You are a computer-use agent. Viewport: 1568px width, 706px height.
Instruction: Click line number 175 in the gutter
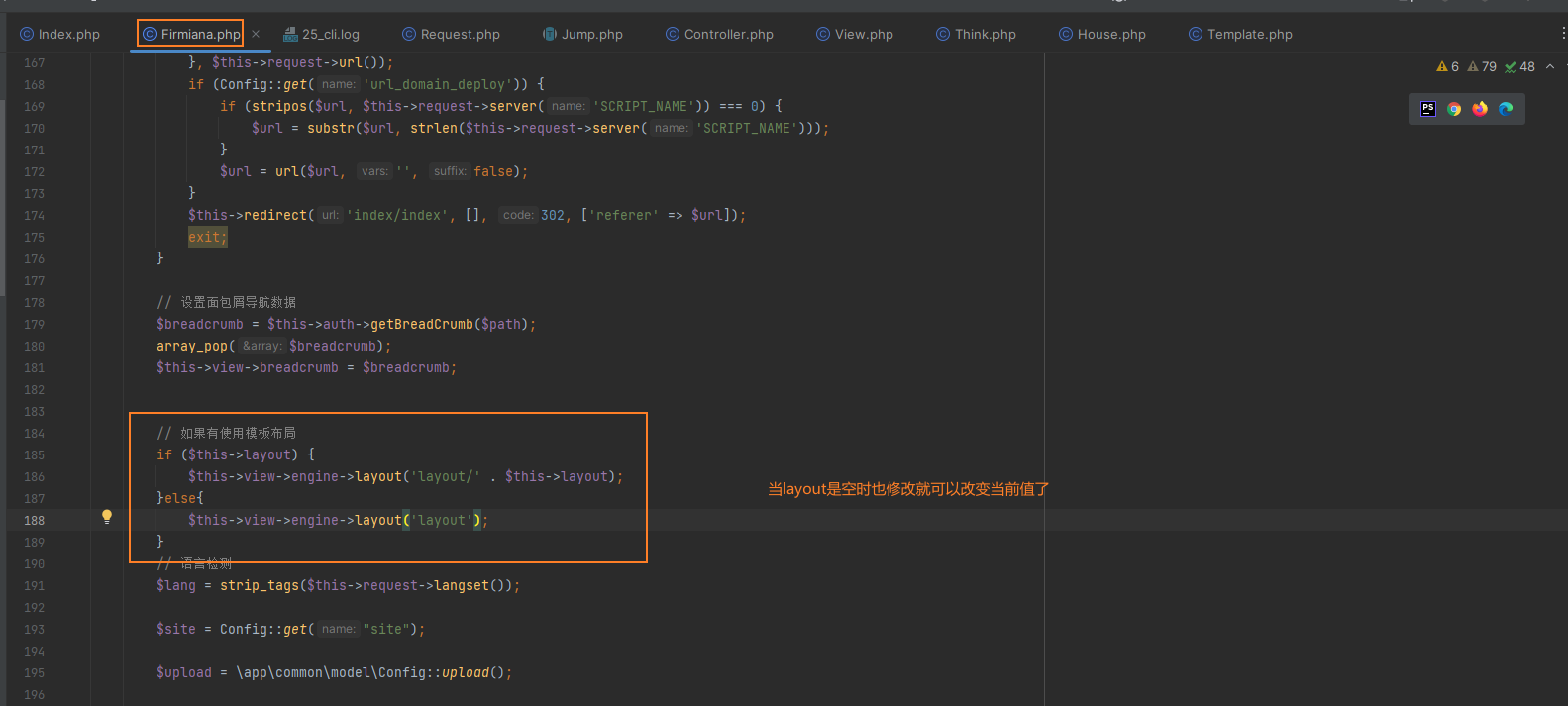click(x=35, y=237)
